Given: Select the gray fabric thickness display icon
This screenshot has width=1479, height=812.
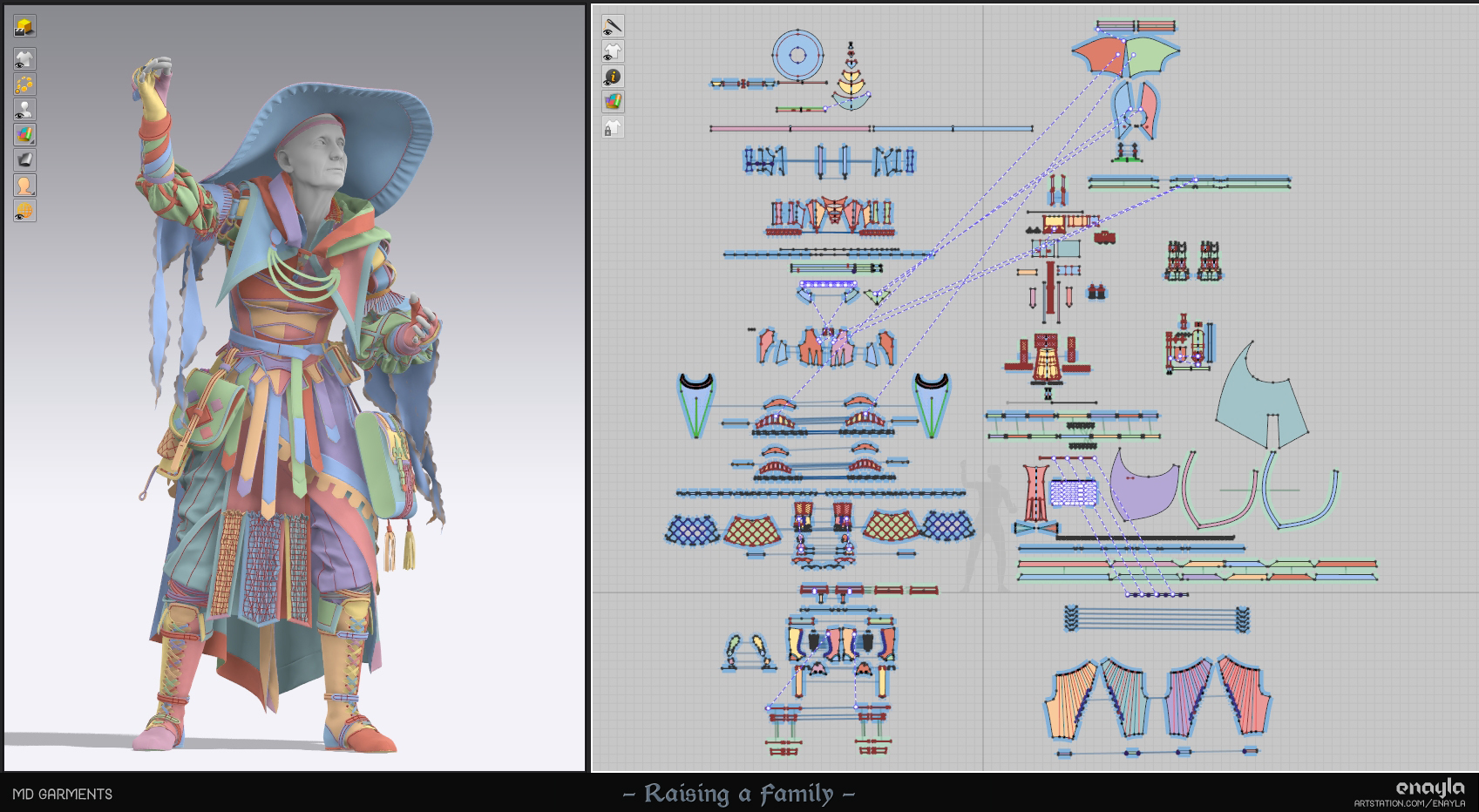Looking at the screenshot, I should (24, 159).
